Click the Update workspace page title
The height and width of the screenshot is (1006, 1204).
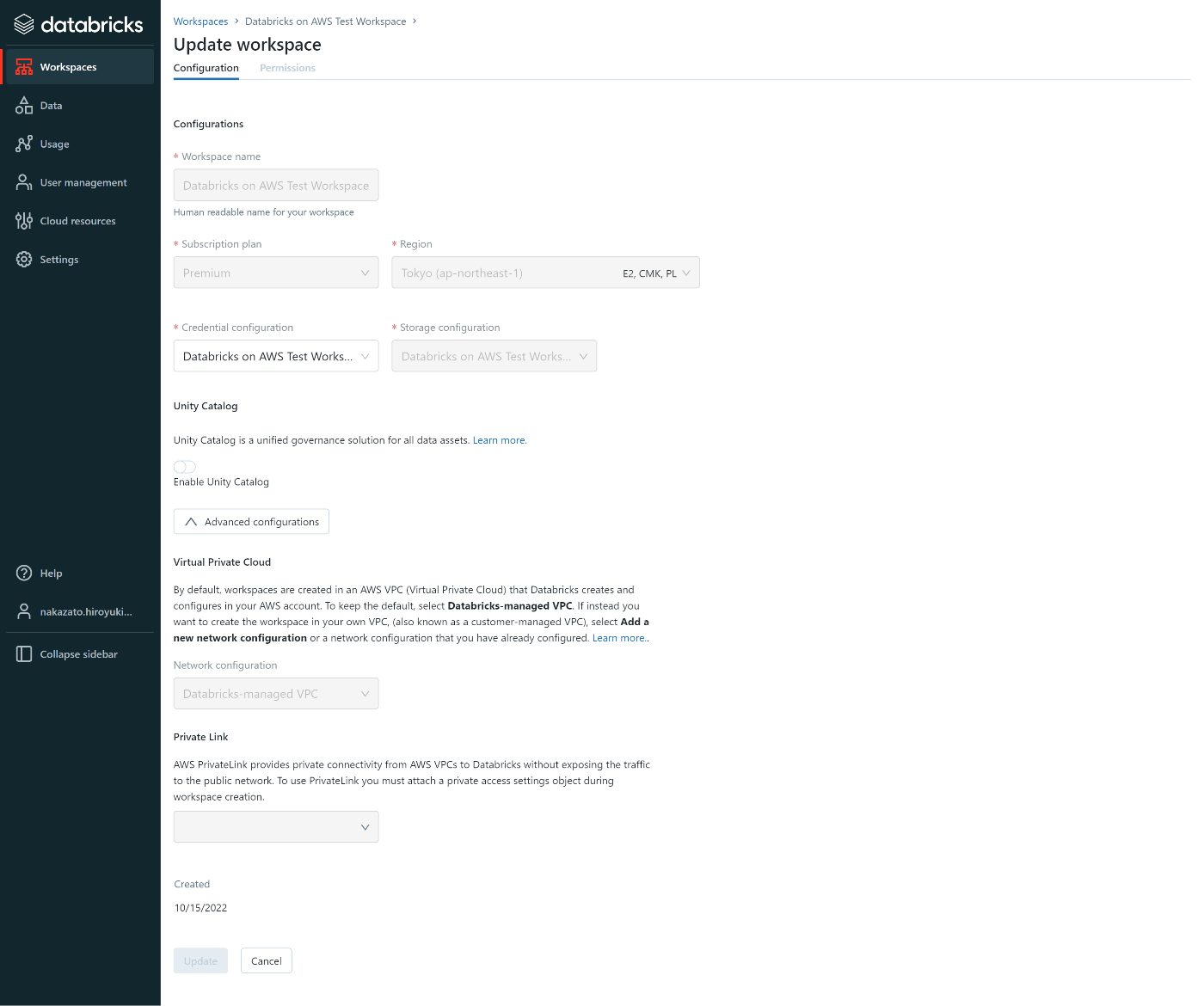click(x=248, y=45)
